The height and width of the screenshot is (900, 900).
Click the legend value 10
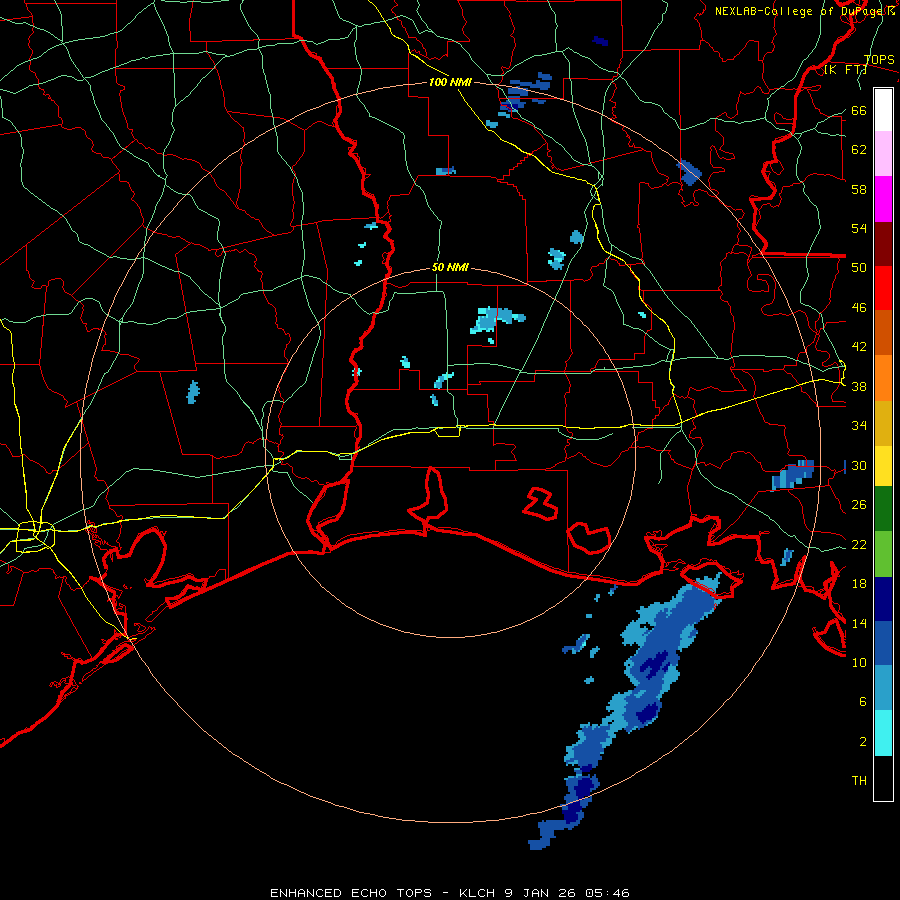pos(859,662)
